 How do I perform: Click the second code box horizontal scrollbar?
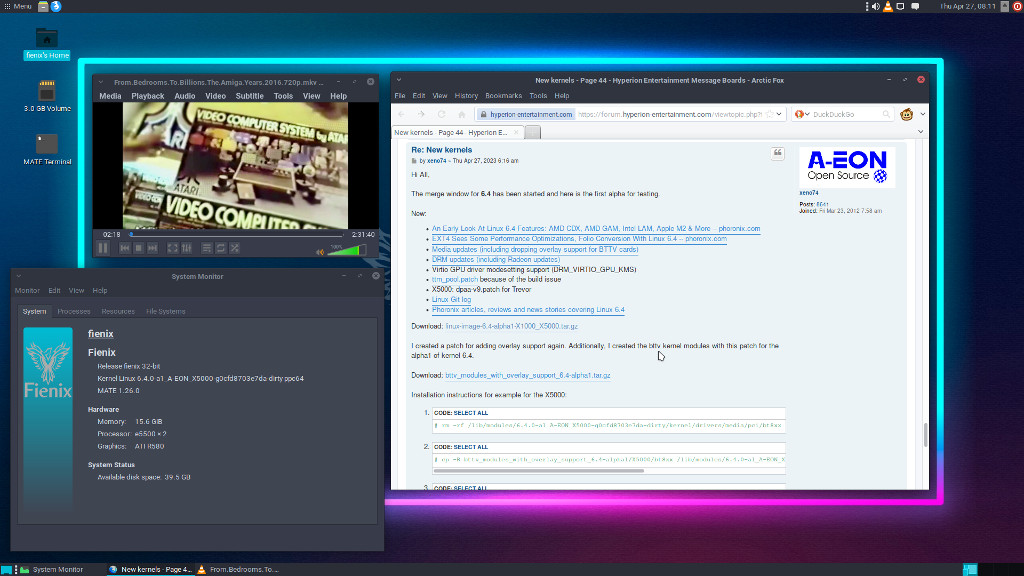[x=539, y=470]
